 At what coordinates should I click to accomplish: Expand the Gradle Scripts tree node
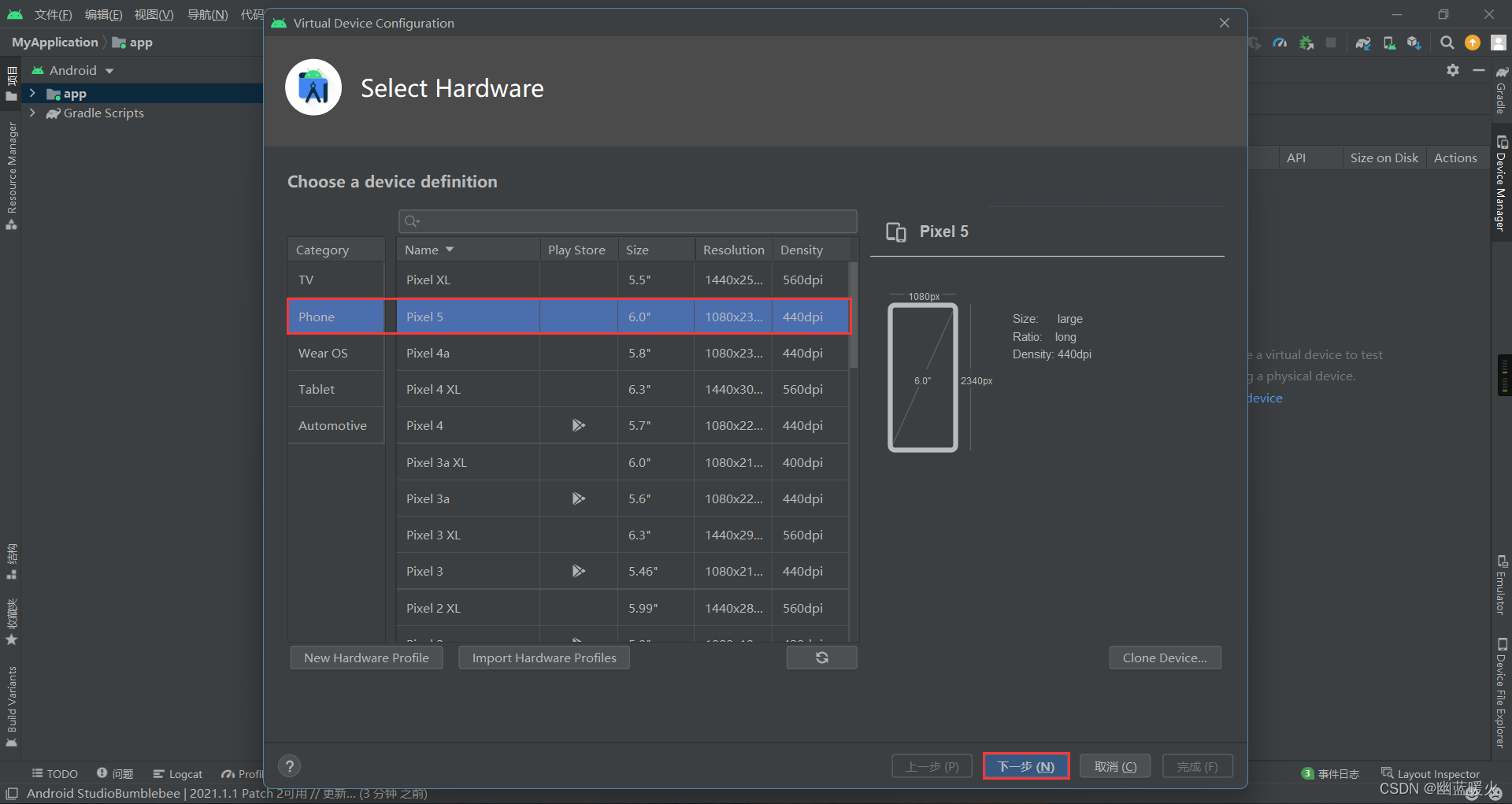pos(32,113)
